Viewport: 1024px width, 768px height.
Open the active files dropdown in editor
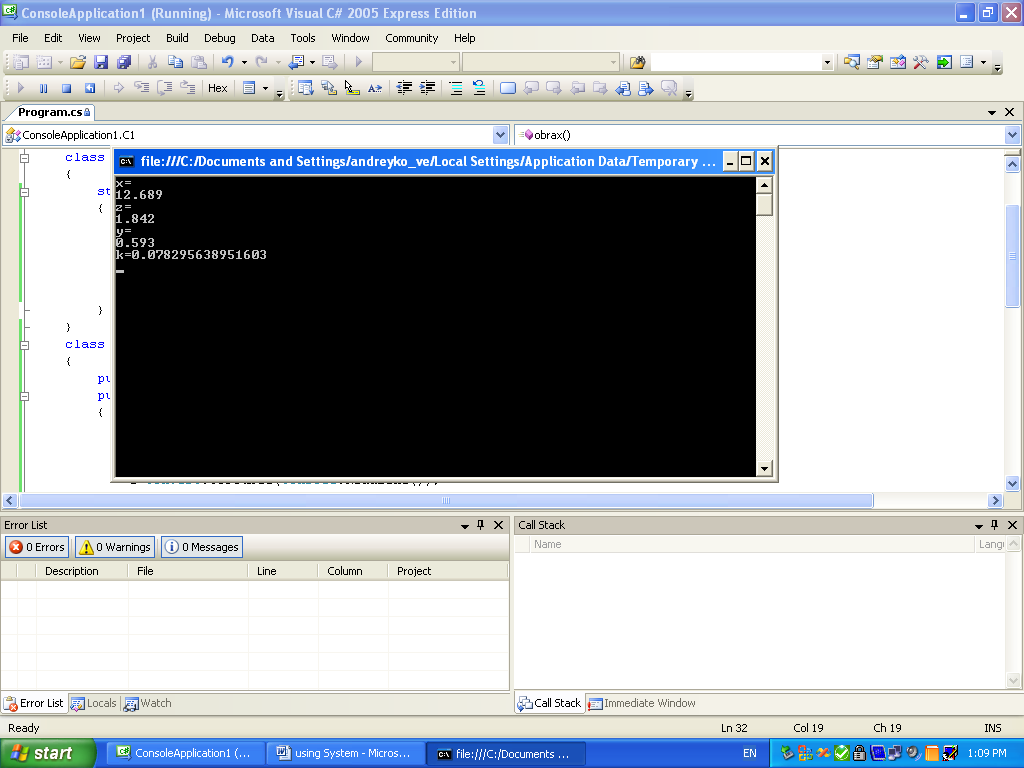(x=992, y=112)
